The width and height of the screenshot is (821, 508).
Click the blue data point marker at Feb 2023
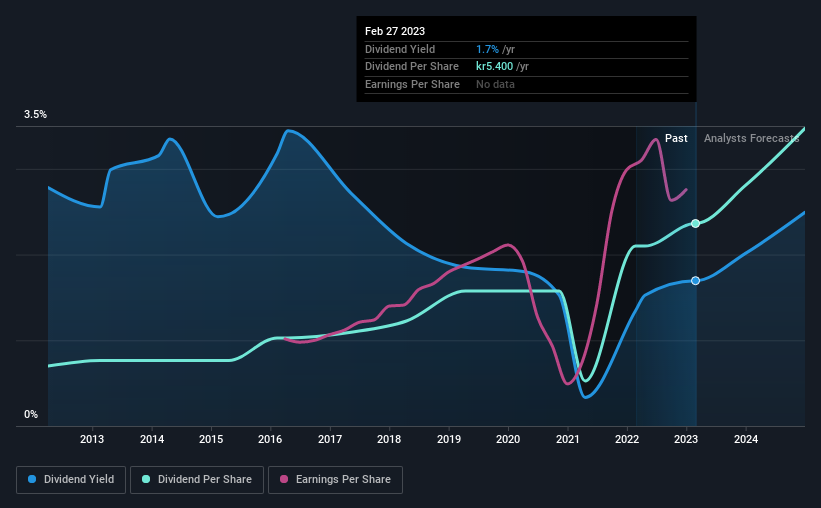point(695,281)
